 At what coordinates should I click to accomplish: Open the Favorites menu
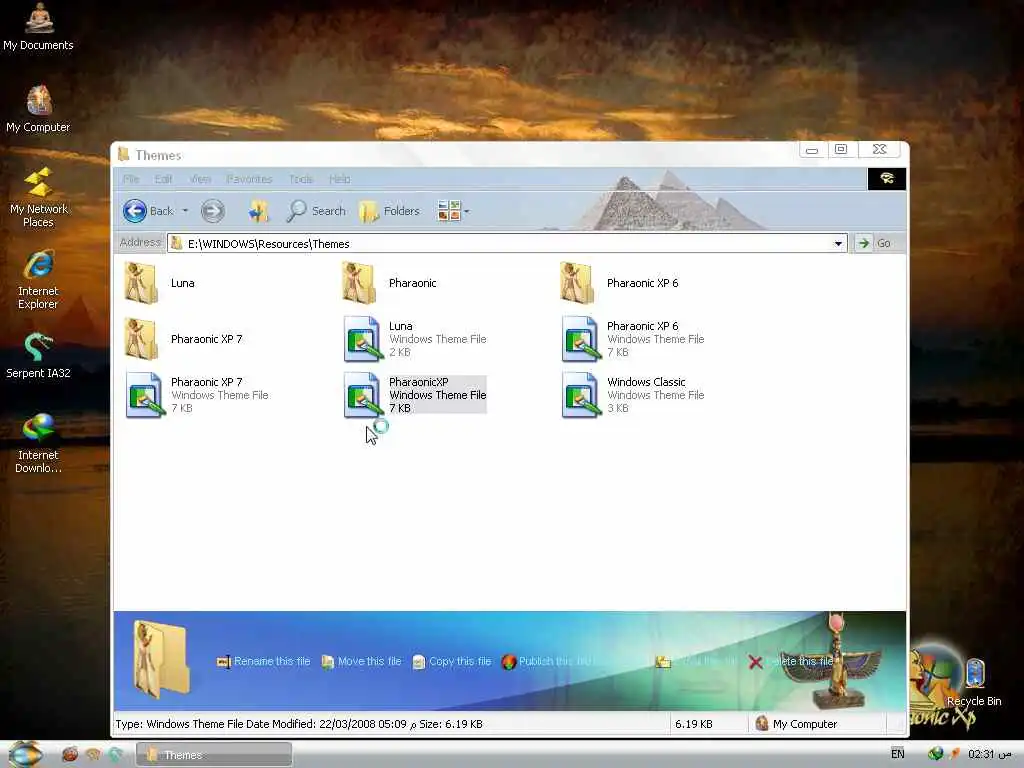(249, 179)
